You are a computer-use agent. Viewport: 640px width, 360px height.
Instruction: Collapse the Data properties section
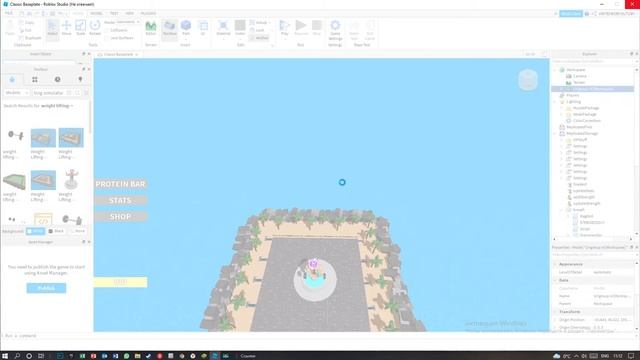click(556, 280)
